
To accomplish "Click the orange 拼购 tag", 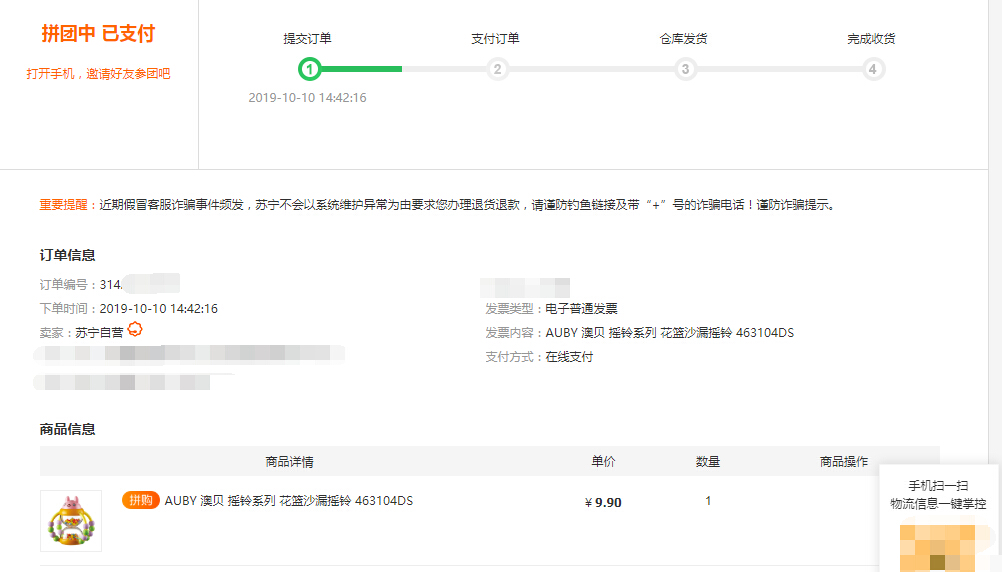I will coord(141,500).
